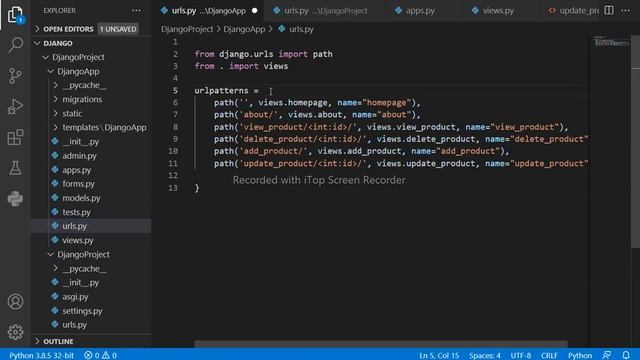Select language mode Python in status bar

(580, 355)
